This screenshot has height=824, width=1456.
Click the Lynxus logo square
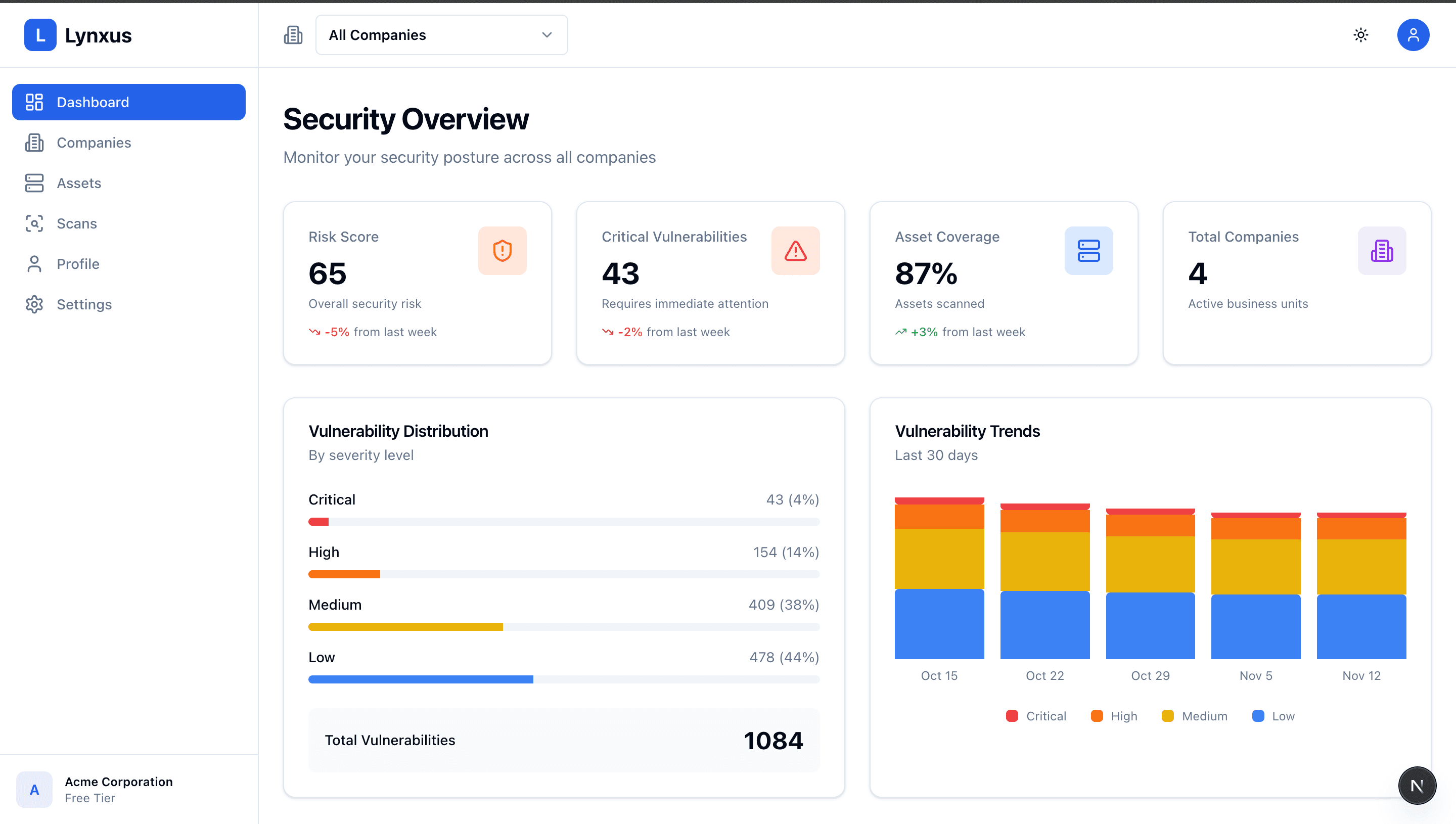(40, 35)
